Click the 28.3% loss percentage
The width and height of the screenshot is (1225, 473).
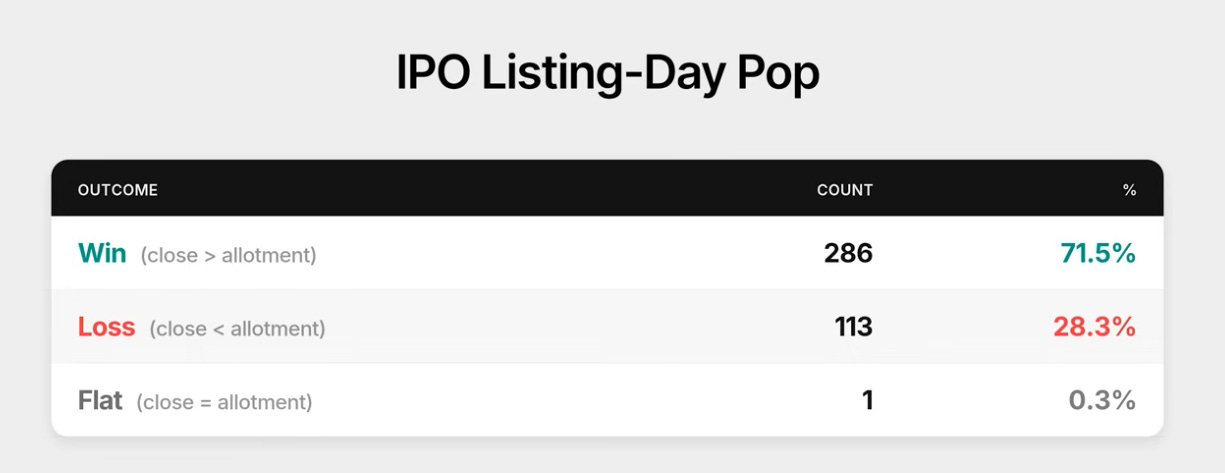tap(1094, 327)
